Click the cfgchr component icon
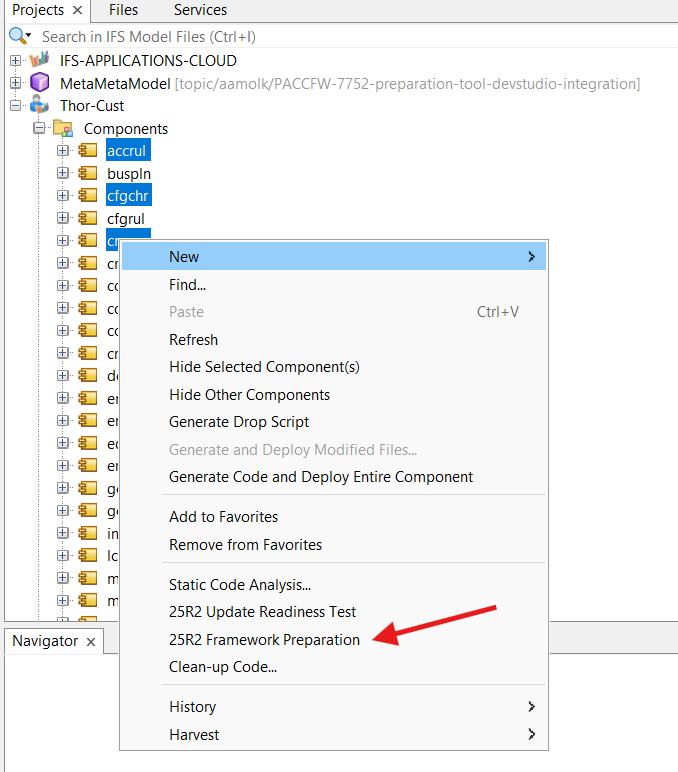Viewport: 678px width, 772px height. [88, 196]
